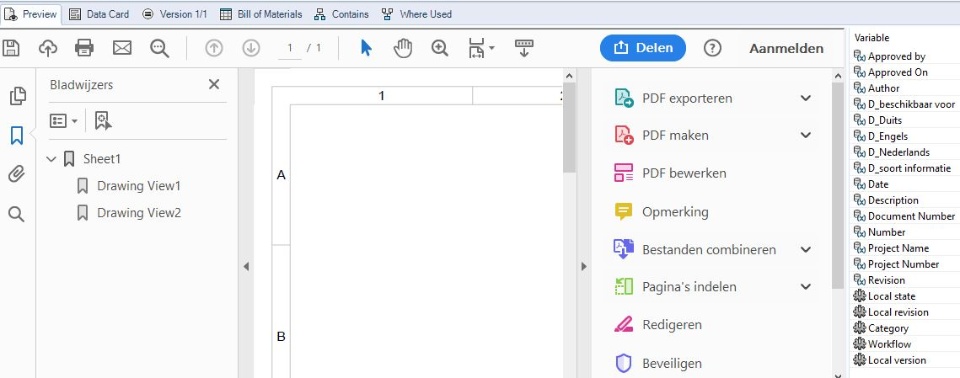Go to next page with the down arrow
960x378 pixels.
251,48
